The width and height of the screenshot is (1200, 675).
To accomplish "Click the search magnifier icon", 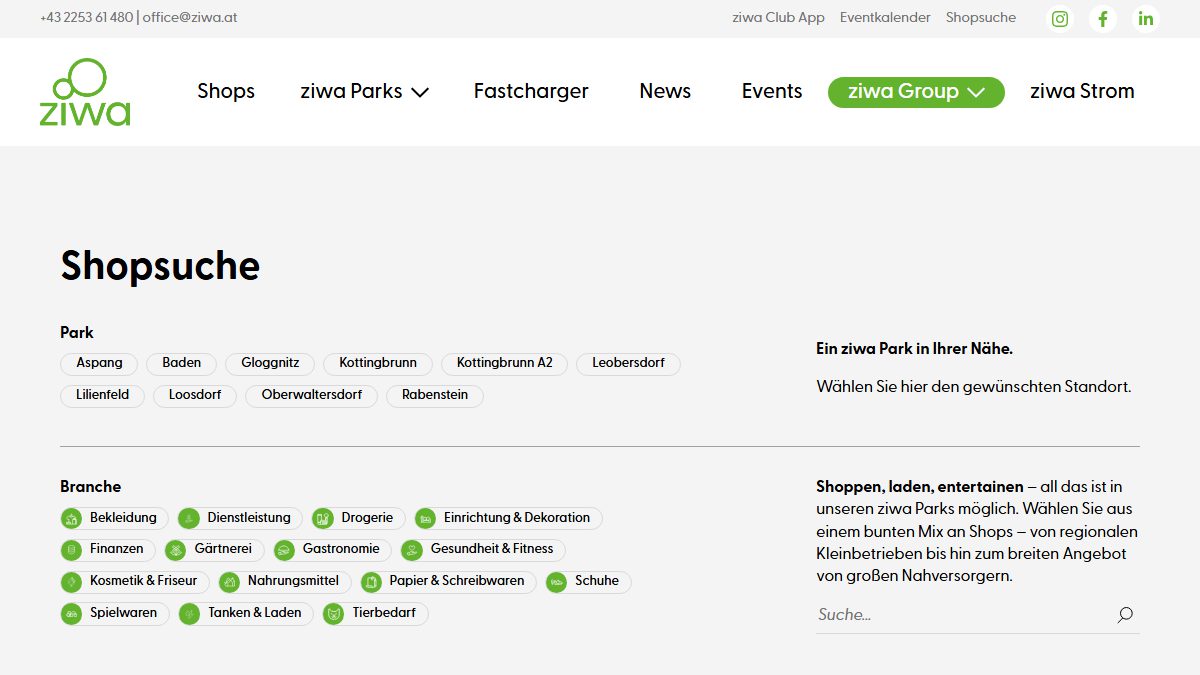I will point(1125,615).
